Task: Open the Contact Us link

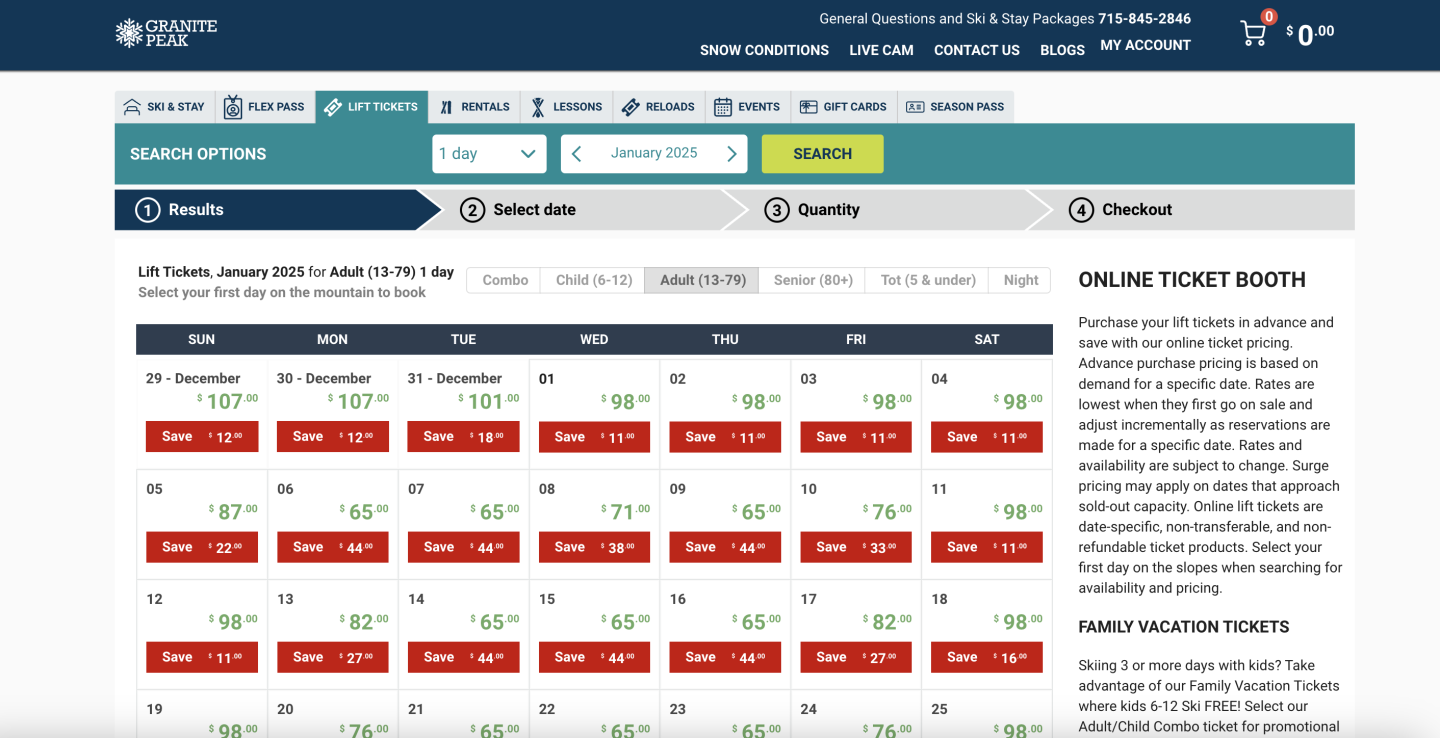Action: (977, 50)
